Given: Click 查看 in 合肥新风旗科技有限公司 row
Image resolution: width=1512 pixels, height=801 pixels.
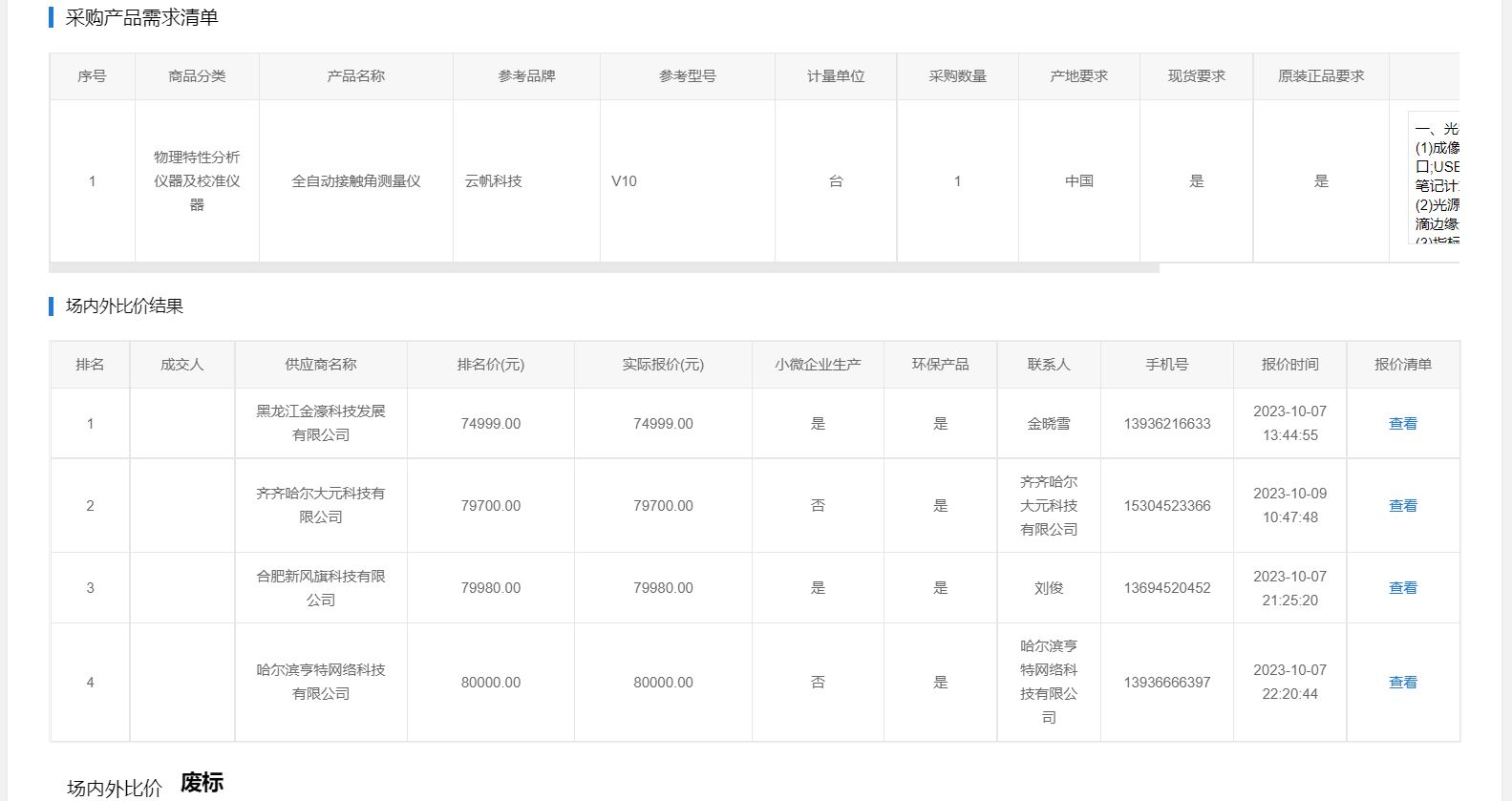Looking at the screenshot, I should (1402, 588).
